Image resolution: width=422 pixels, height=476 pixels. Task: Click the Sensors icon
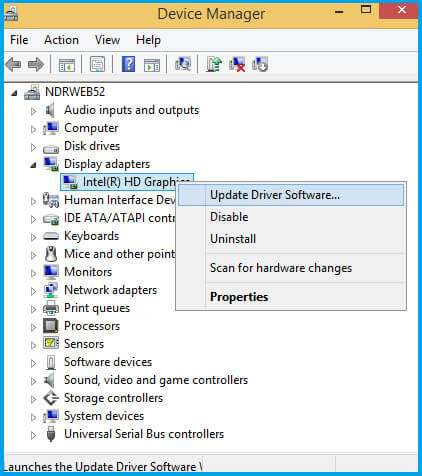coord(51,344)
